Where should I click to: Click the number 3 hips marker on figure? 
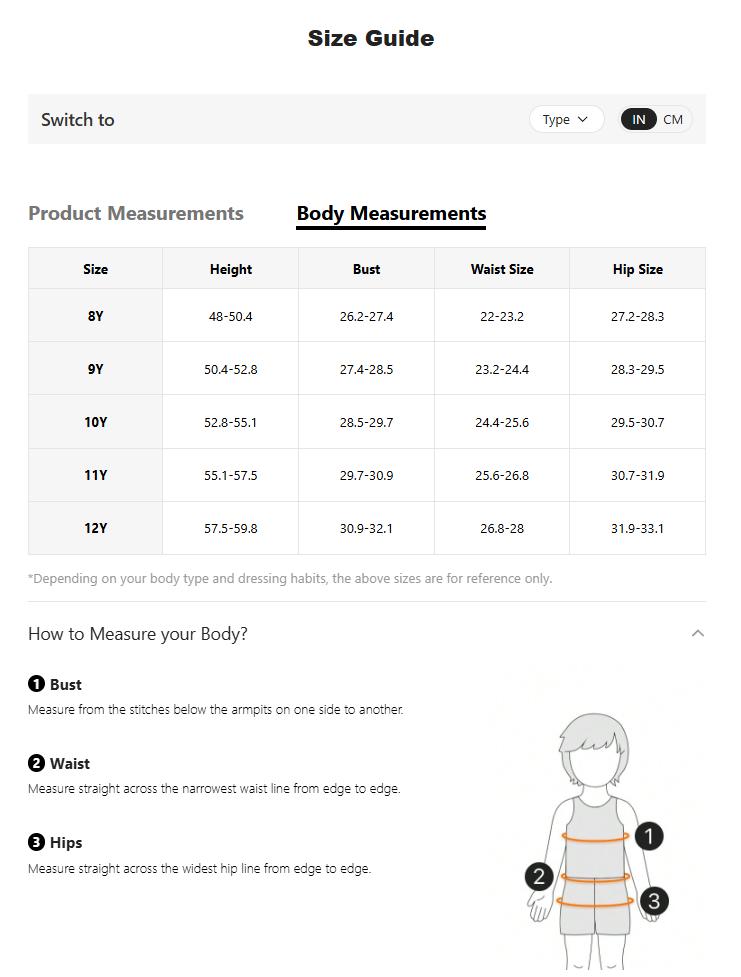click(654, 901)
